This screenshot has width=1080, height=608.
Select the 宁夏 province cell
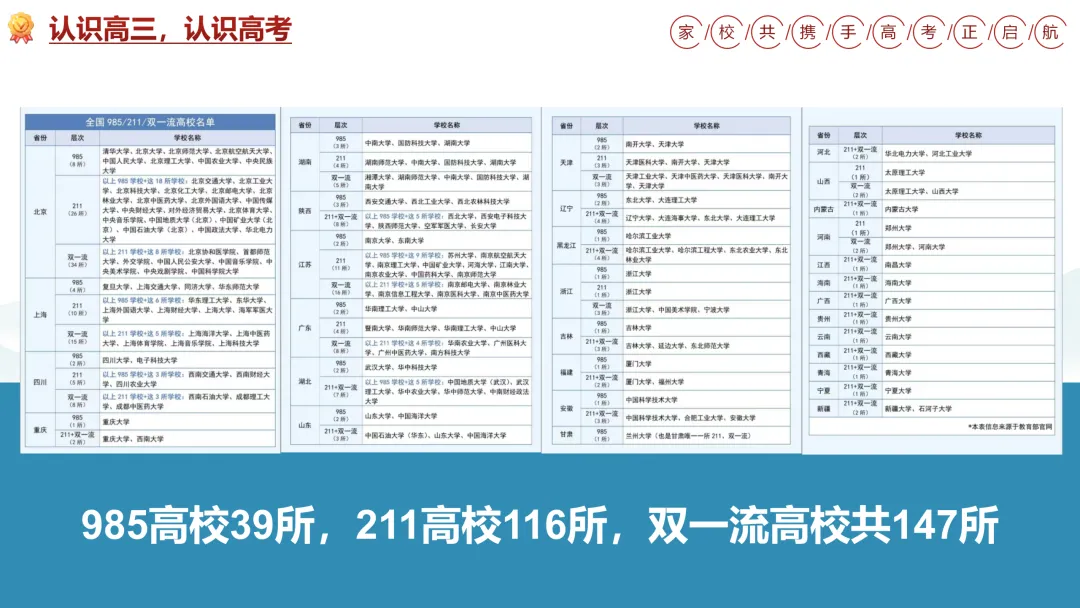824,390
